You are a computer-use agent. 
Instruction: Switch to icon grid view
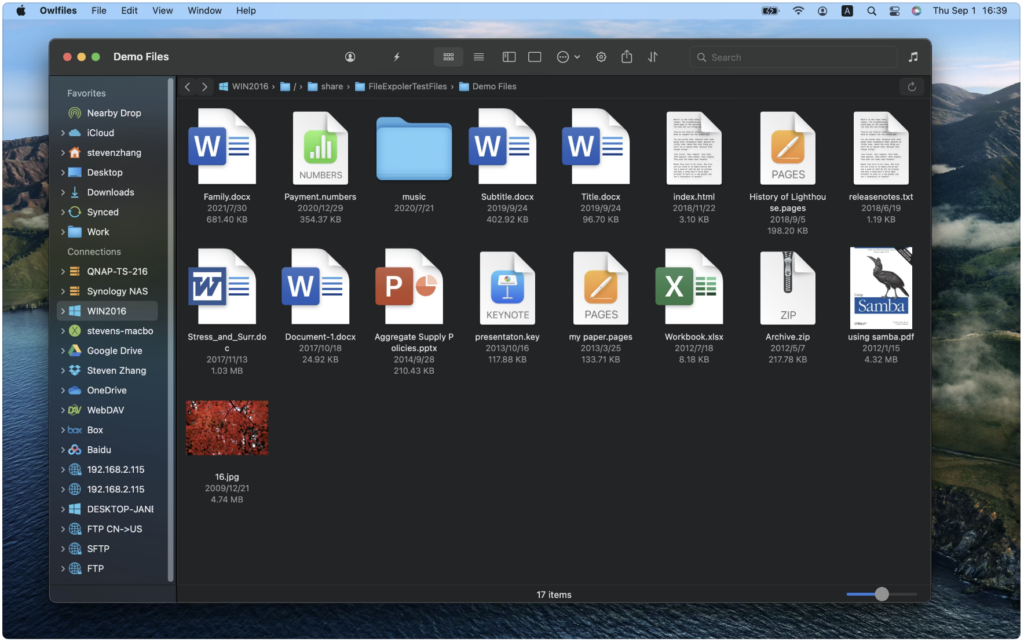coord(448,57)
